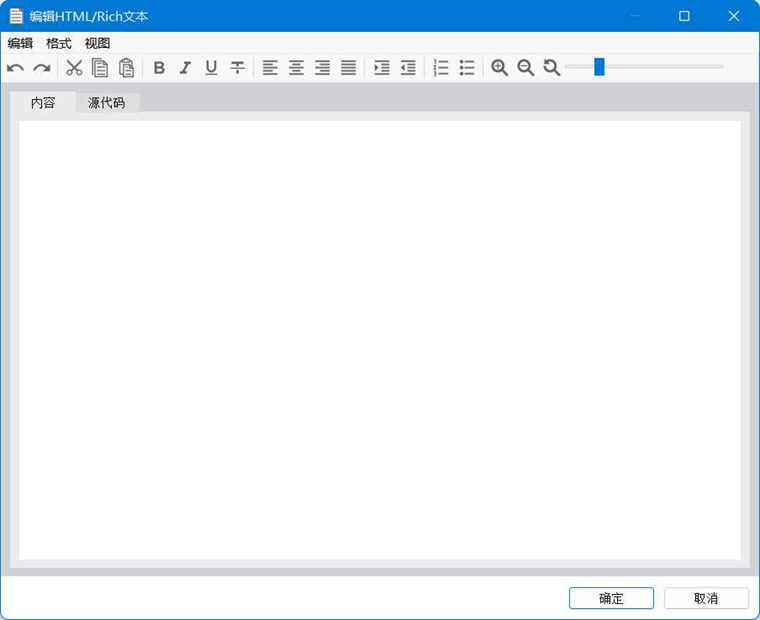Toggle bold formatting
Image resolution: width=760 pixels, height=620 pixels.
(159, 67)
